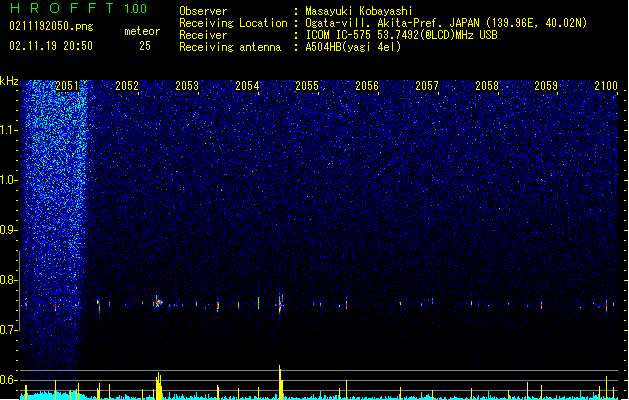This screenshot has height=400, width=629.
Task: Click the 2057 time marker
Action: (x=427, y=86)
